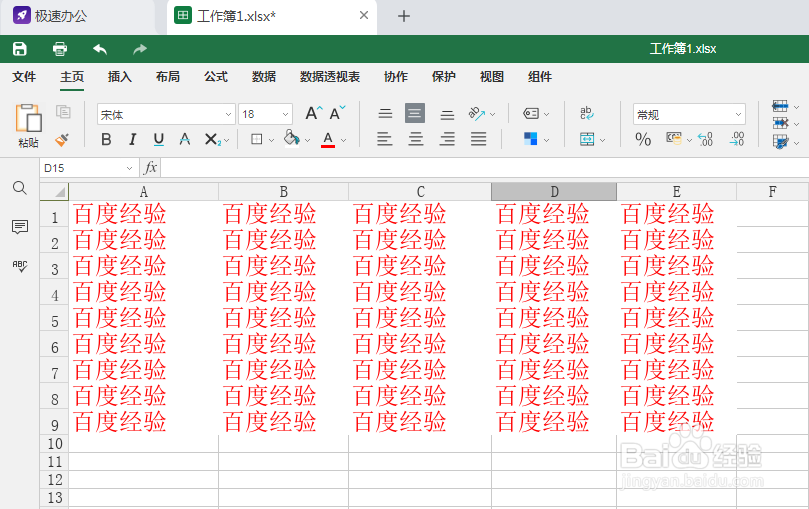Open the find search sidebar icon
This screenshot has width=809, height=509.
(20, 188)
